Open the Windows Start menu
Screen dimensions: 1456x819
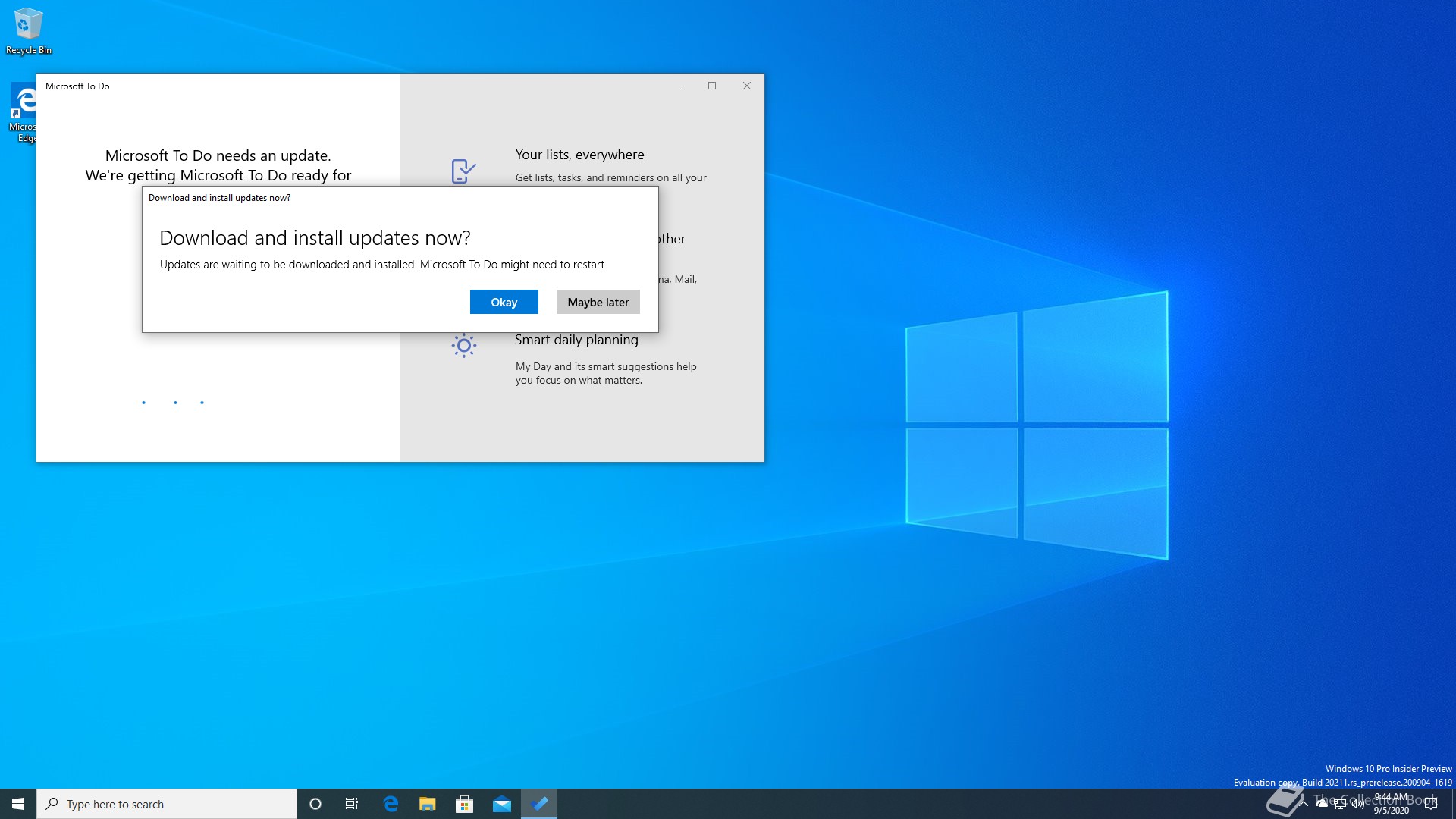pyautogui.click(x=18, y=804)
